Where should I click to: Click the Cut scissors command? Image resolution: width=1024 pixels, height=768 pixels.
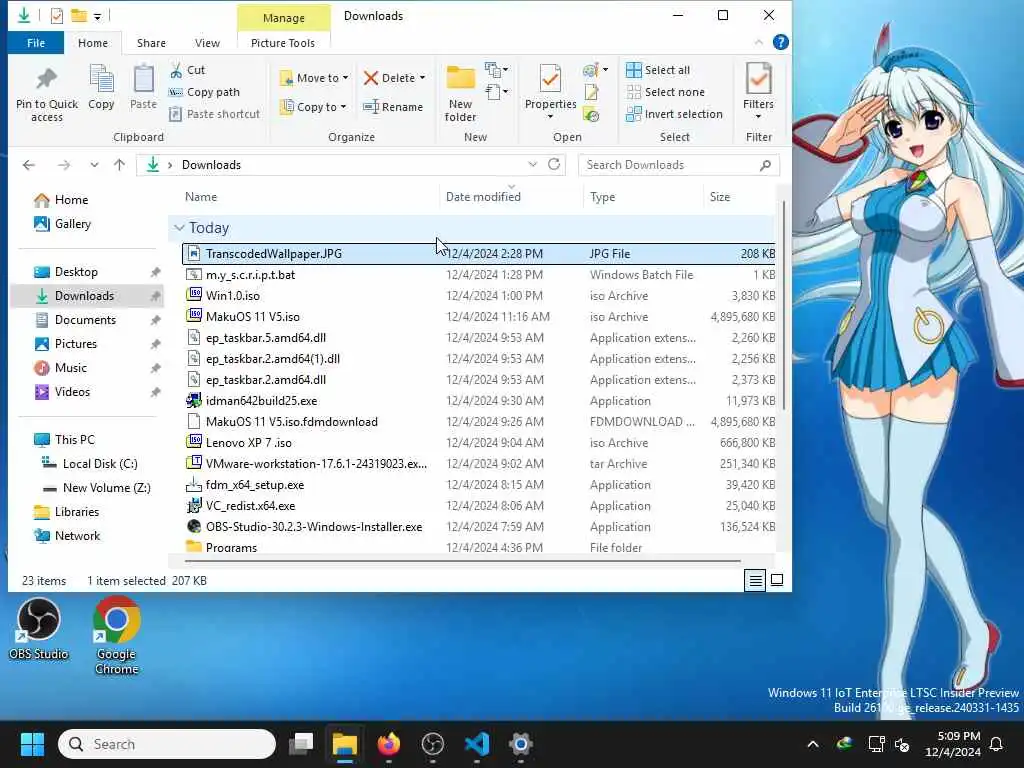pos(187,70)
